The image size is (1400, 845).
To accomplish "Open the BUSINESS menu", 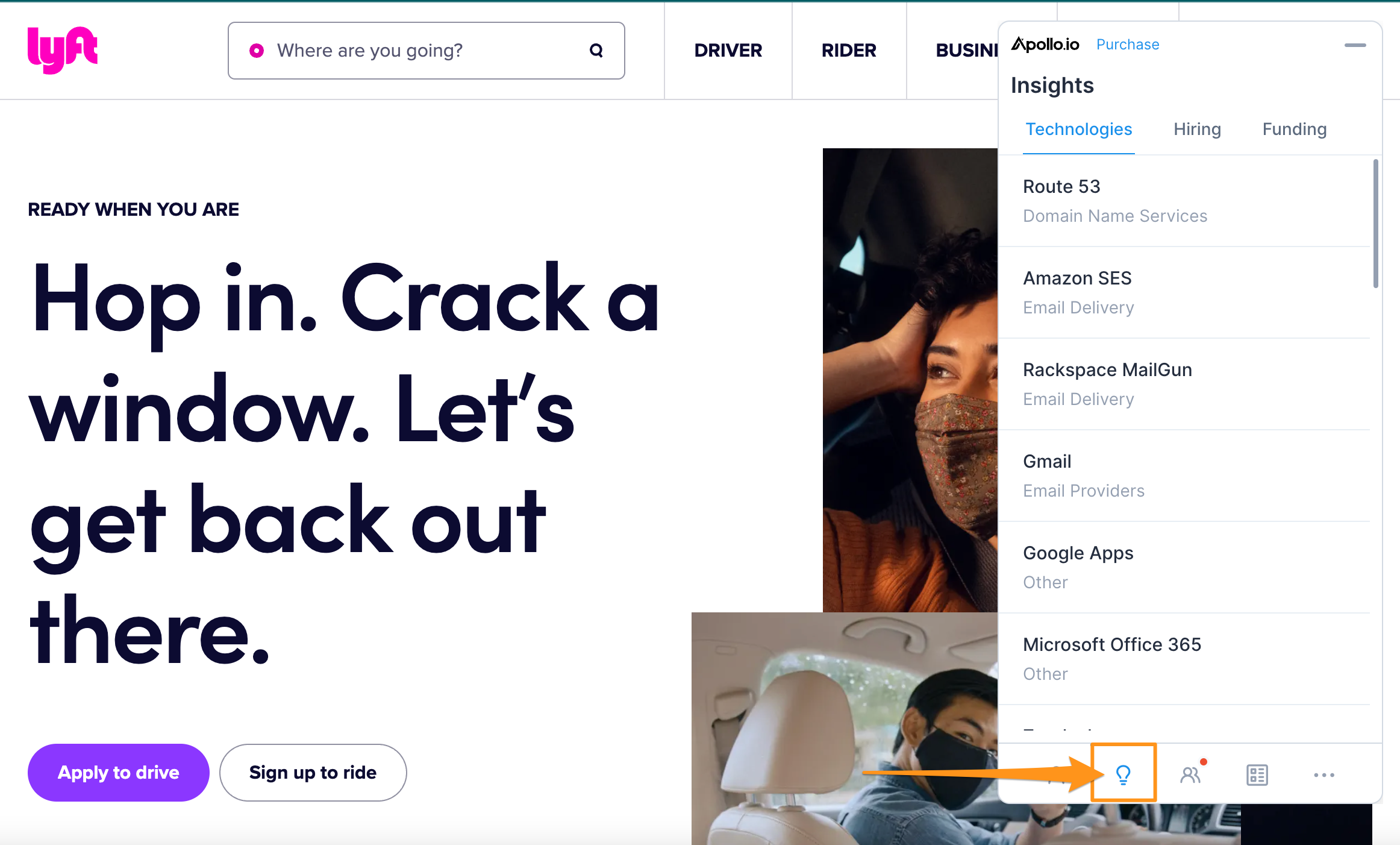I will click(966, 51).
